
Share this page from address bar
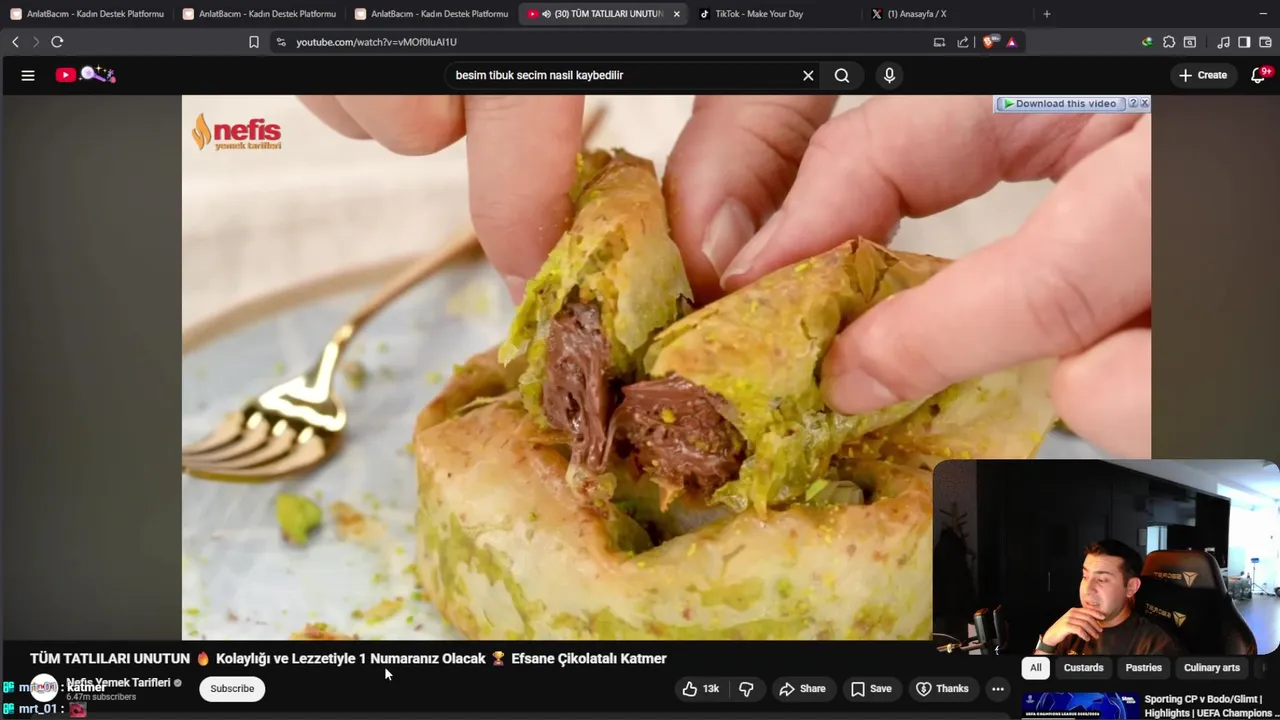(x=962, y=42)
